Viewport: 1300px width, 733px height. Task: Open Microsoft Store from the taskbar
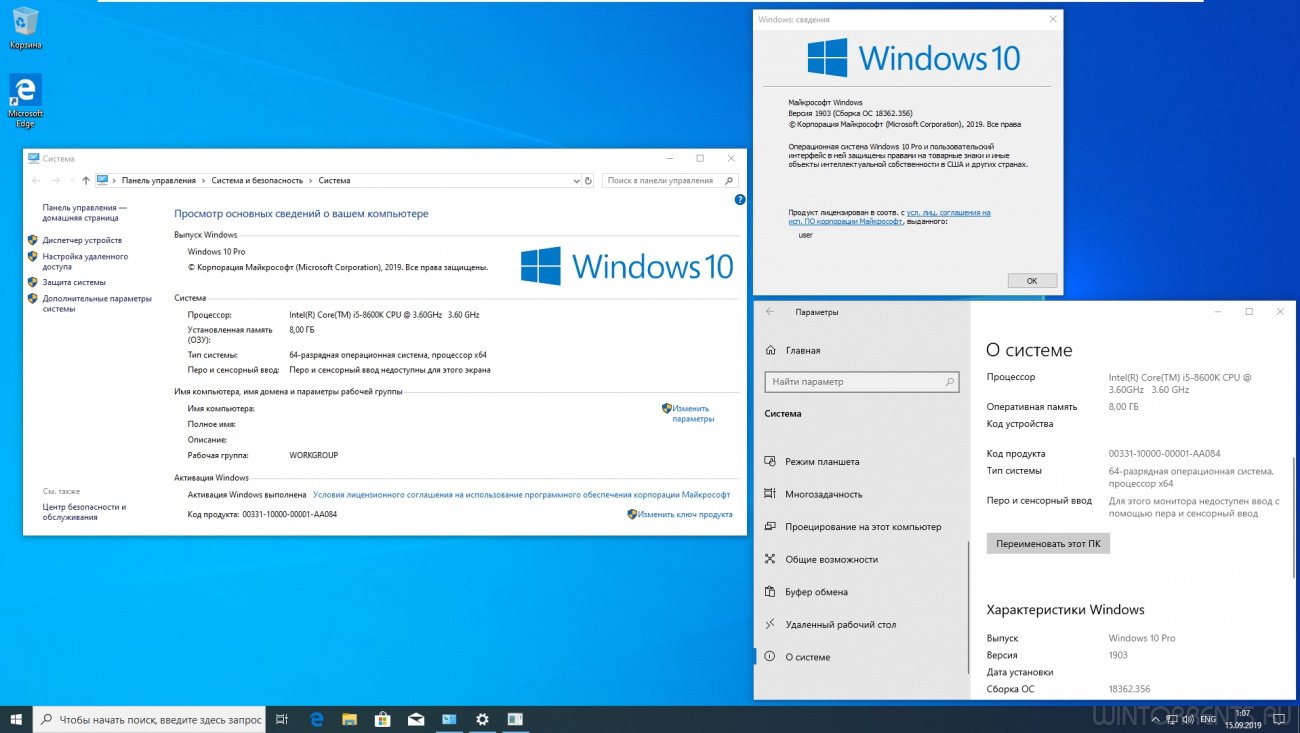tap(382, 719)
